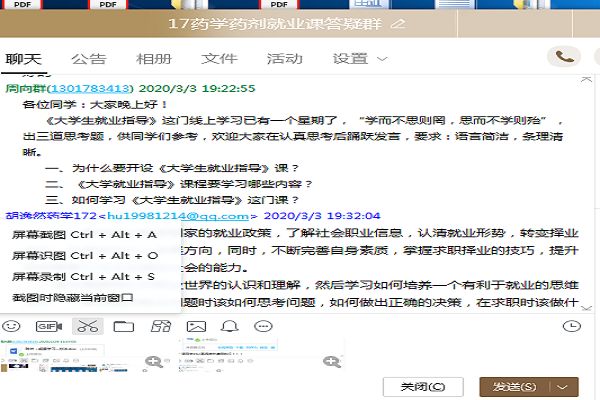Click the scissors screenshot tool
Image resolution: width=600 pixels, height=400 pixels.
(x=88, y=326)
